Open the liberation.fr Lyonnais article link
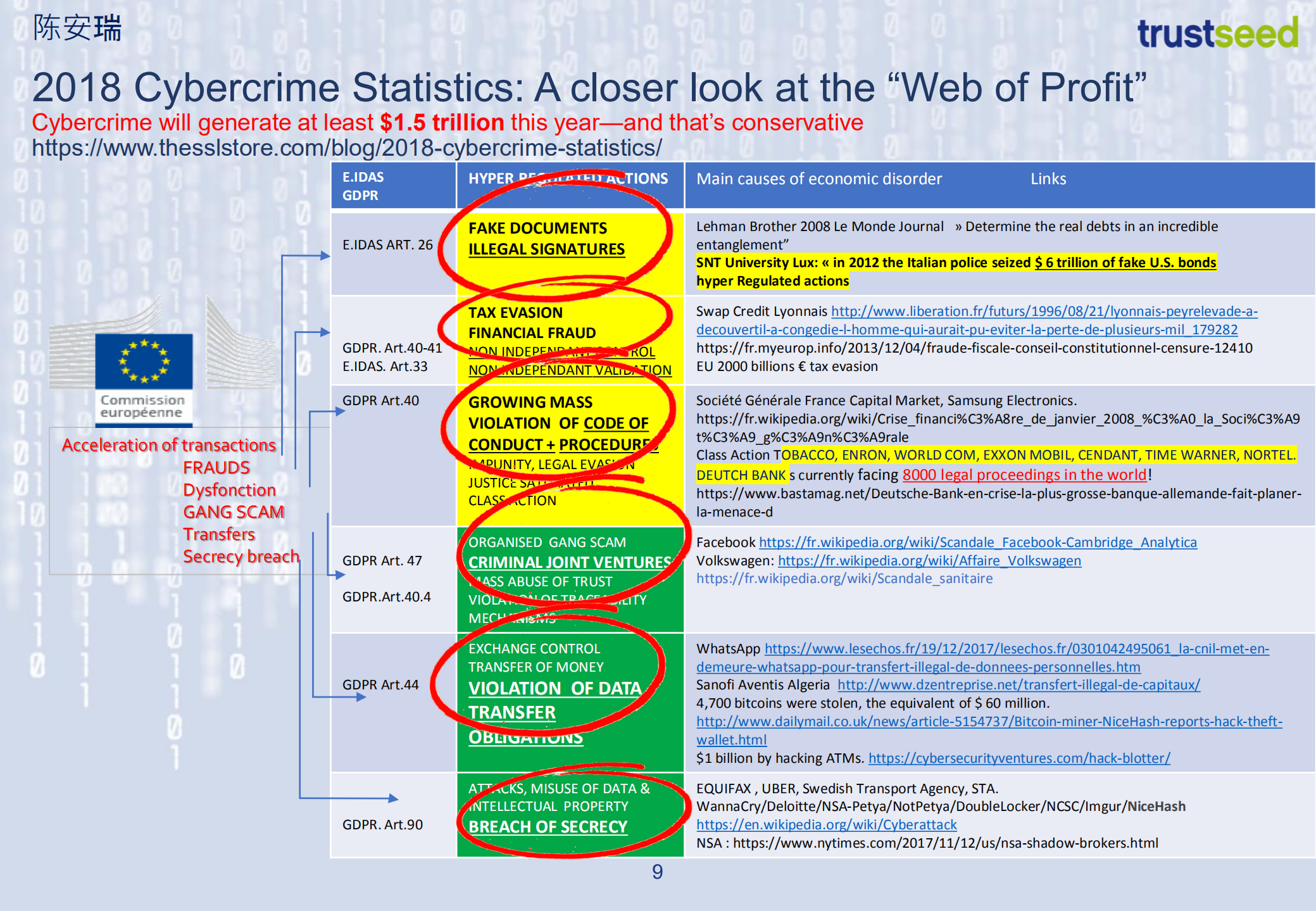This screenshot has height=911, width=1316. point(1043,311)
